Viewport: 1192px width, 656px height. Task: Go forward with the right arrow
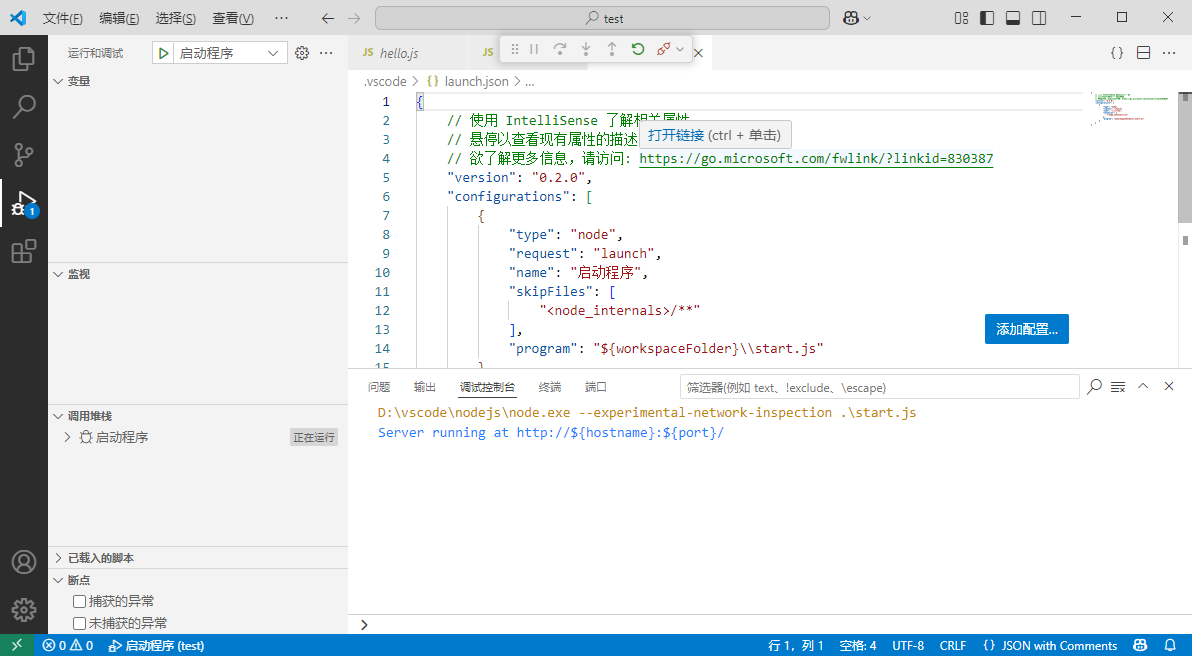353,18
